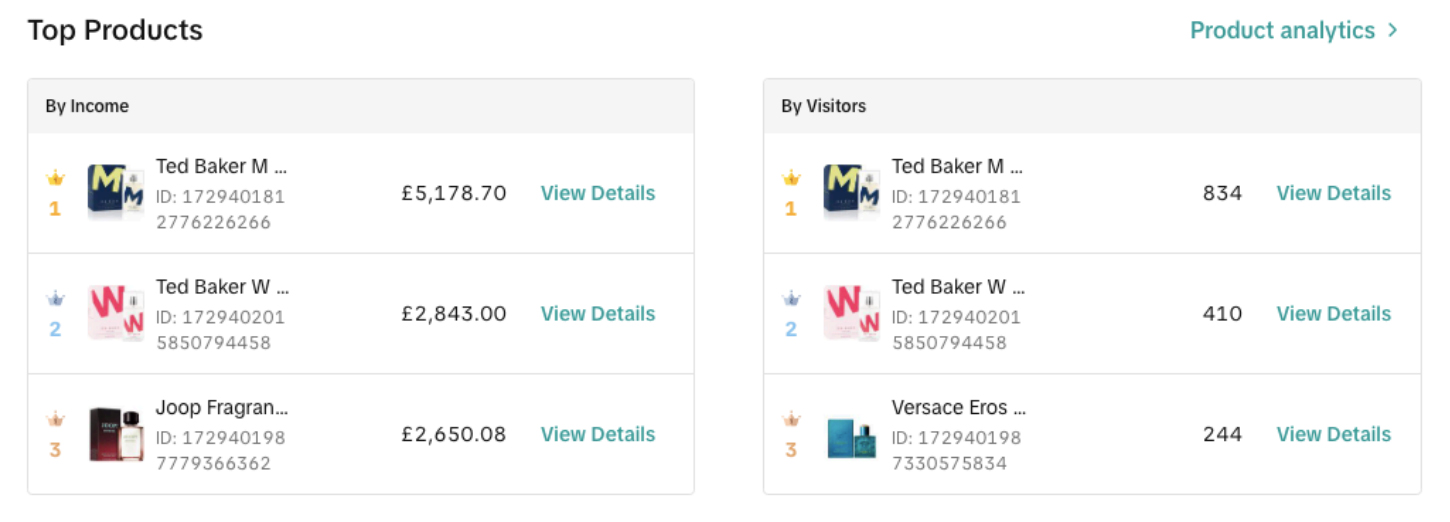
Task: Click the Ted Baker M thumbnail in By Visitors
Action: click(852, 193)
